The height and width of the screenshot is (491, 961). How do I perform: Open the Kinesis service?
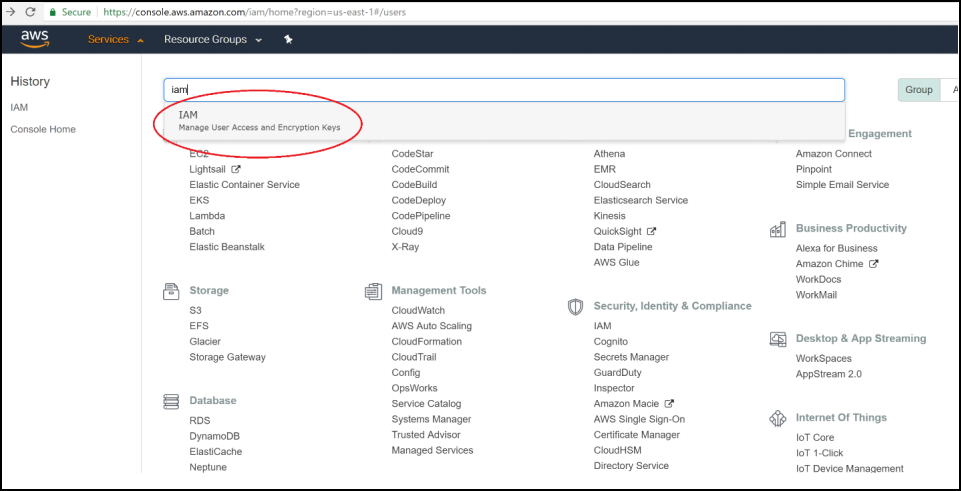(610, 216)
